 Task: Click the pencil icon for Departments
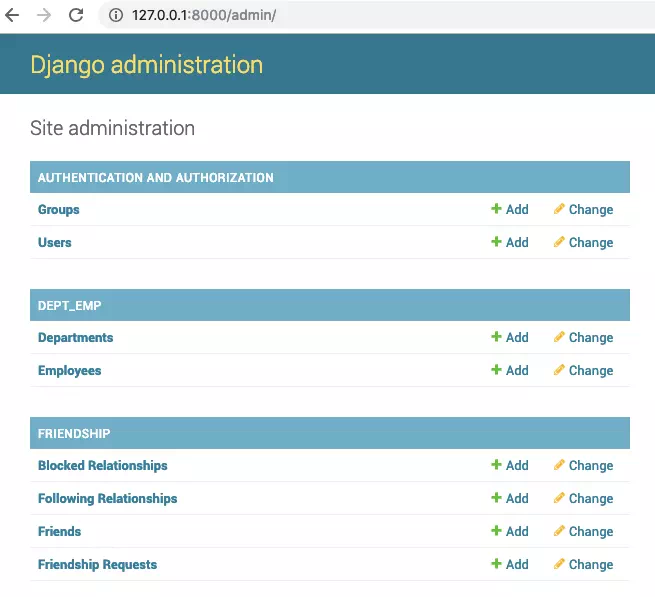559,336
